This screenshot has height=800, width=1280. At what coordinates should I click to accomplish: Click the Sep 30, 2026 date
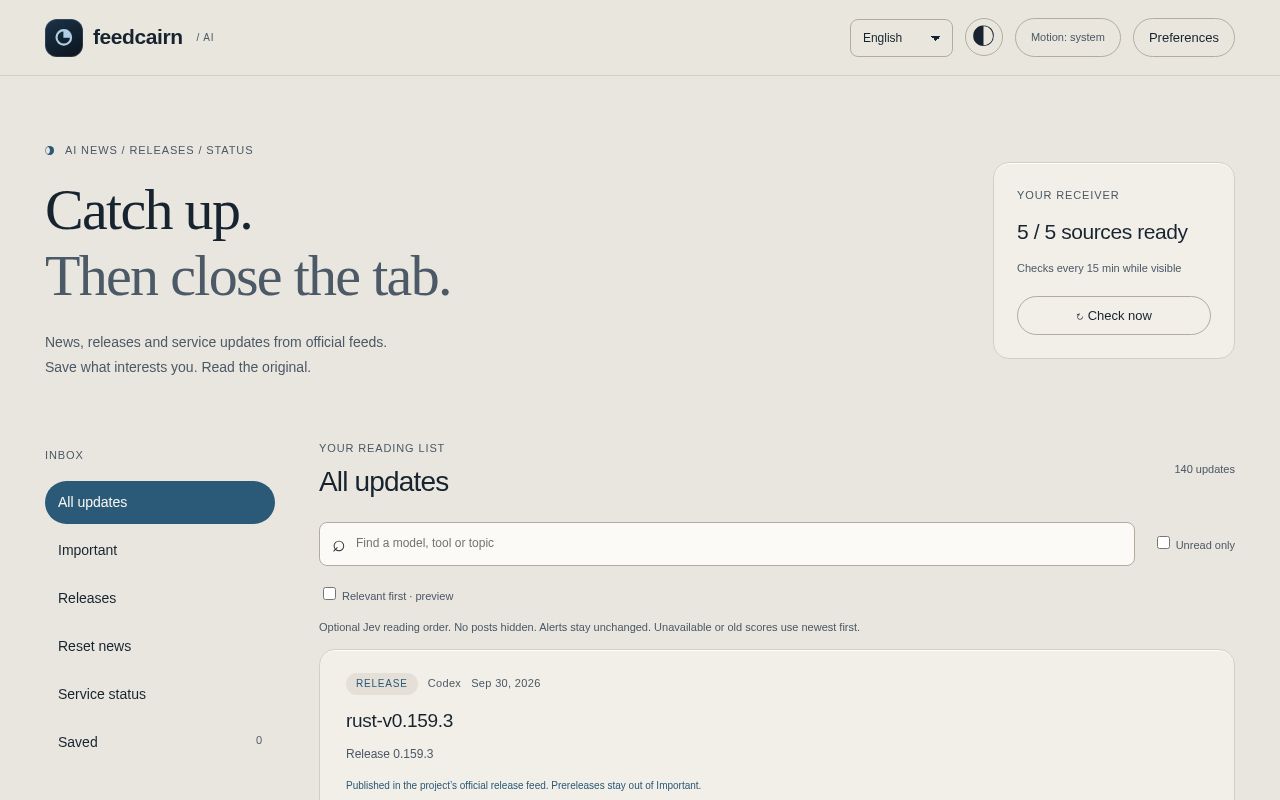506,684
